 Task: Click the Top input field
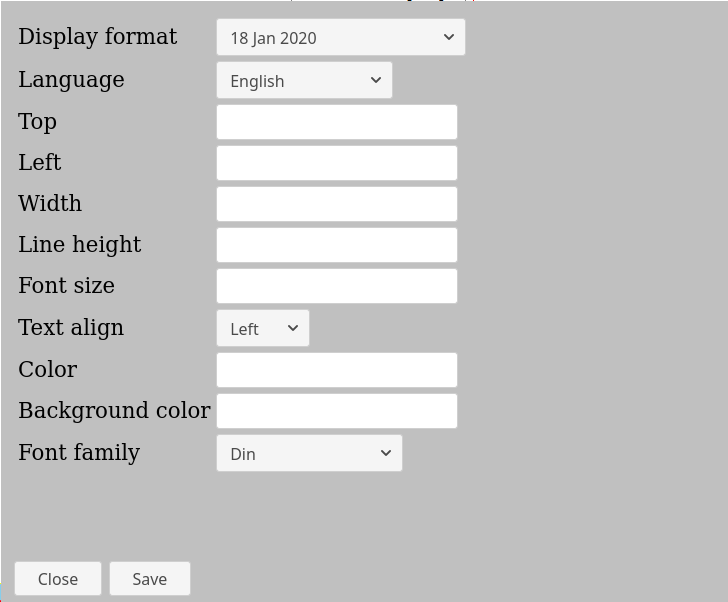pyautogui.click(x=337, y=123)
